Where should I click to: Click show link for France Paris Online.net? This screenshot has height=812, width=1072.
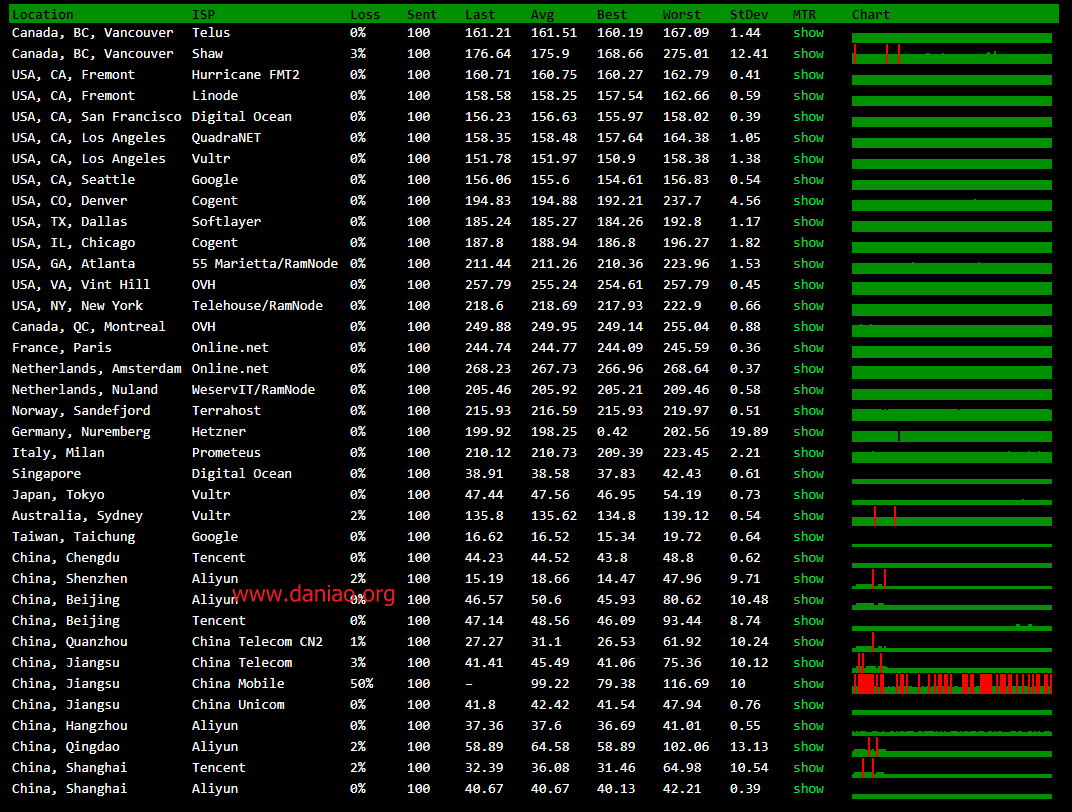point(808,348)
